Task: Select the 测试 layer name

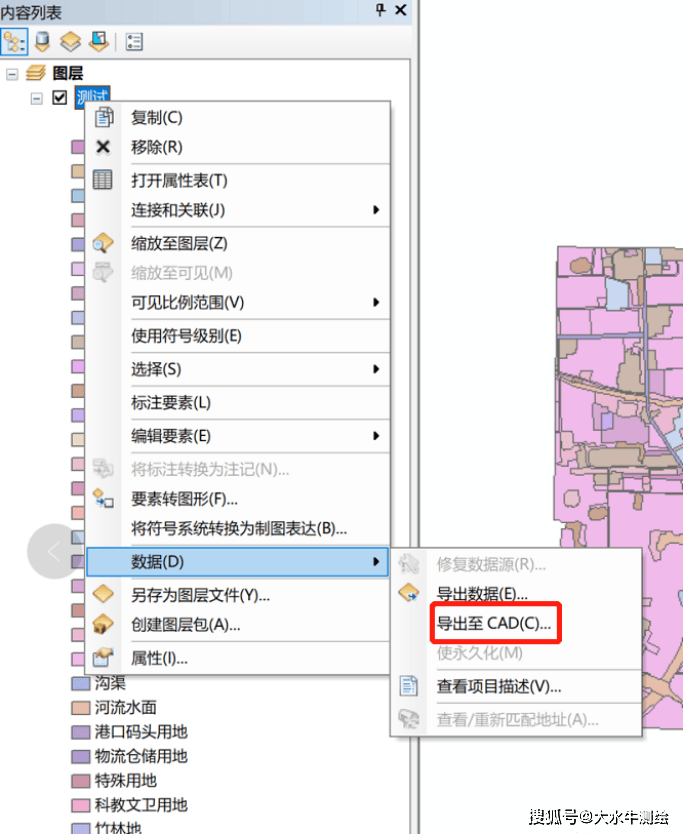Action: [x=93, y=97]
